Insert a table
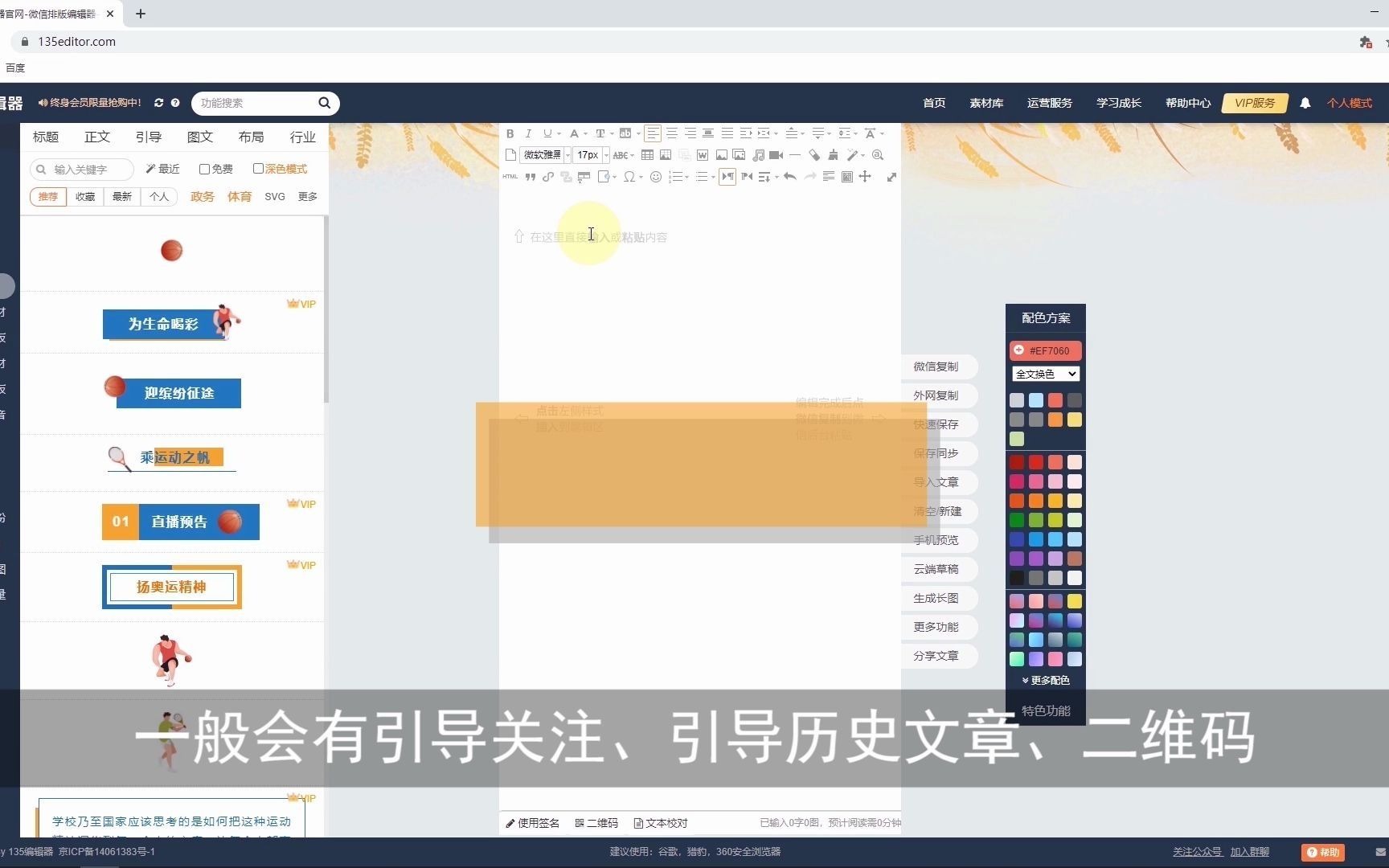 (647, 155)
